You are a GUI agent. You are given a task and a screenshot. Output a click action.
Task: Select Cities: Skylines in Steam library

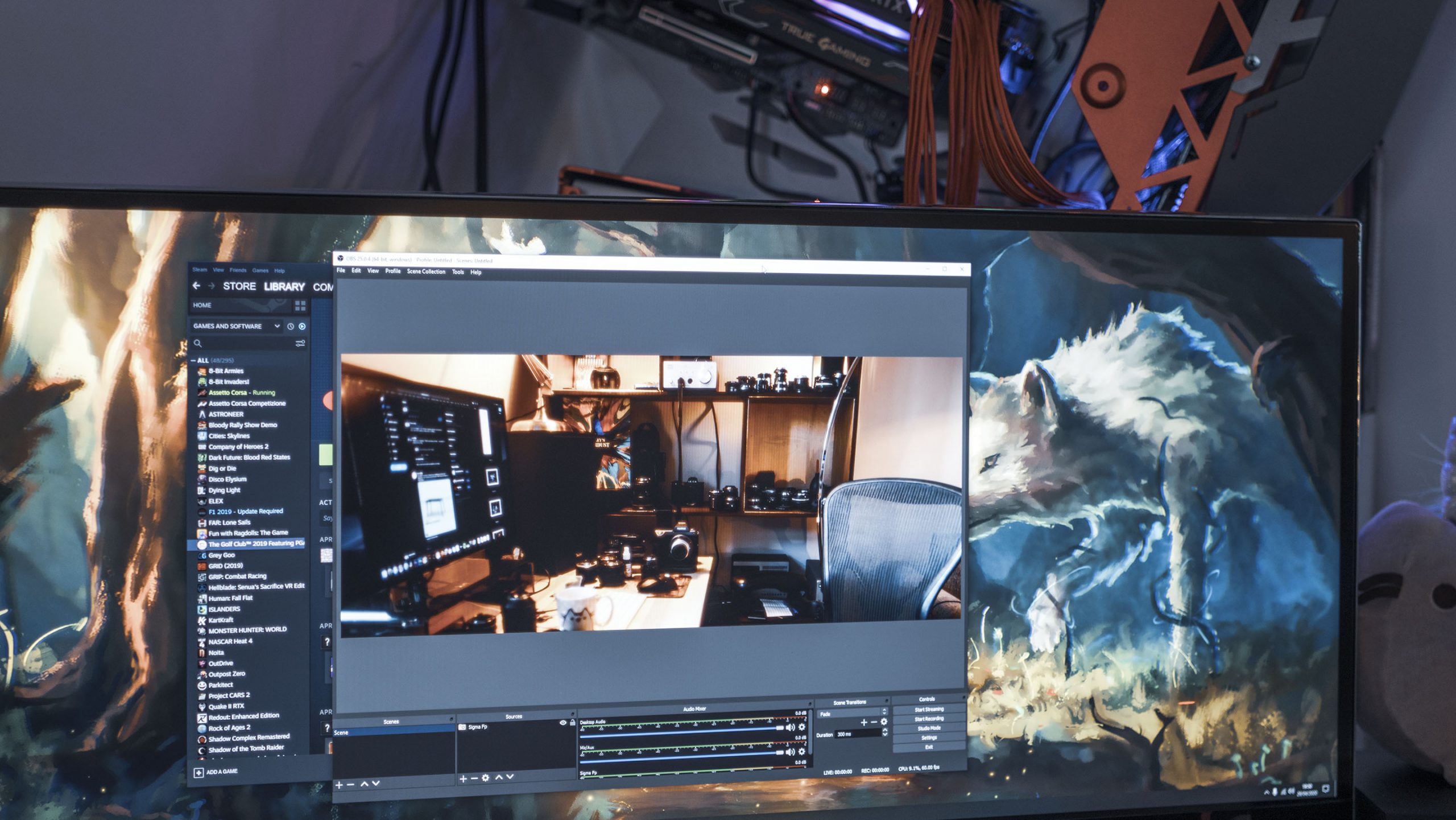(x=229, y=436)
